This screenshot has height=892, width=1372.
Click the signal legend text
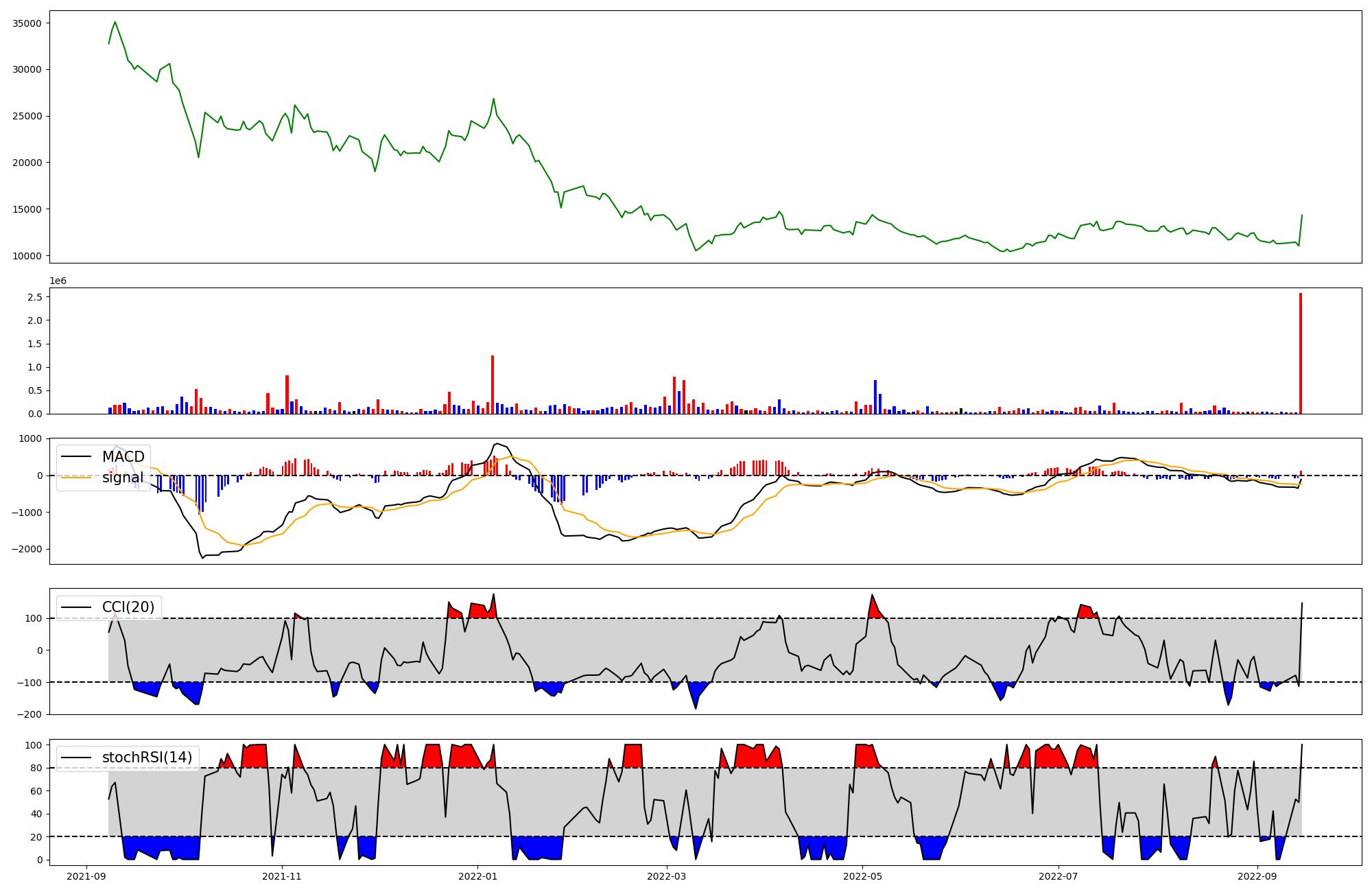[123, 478]
